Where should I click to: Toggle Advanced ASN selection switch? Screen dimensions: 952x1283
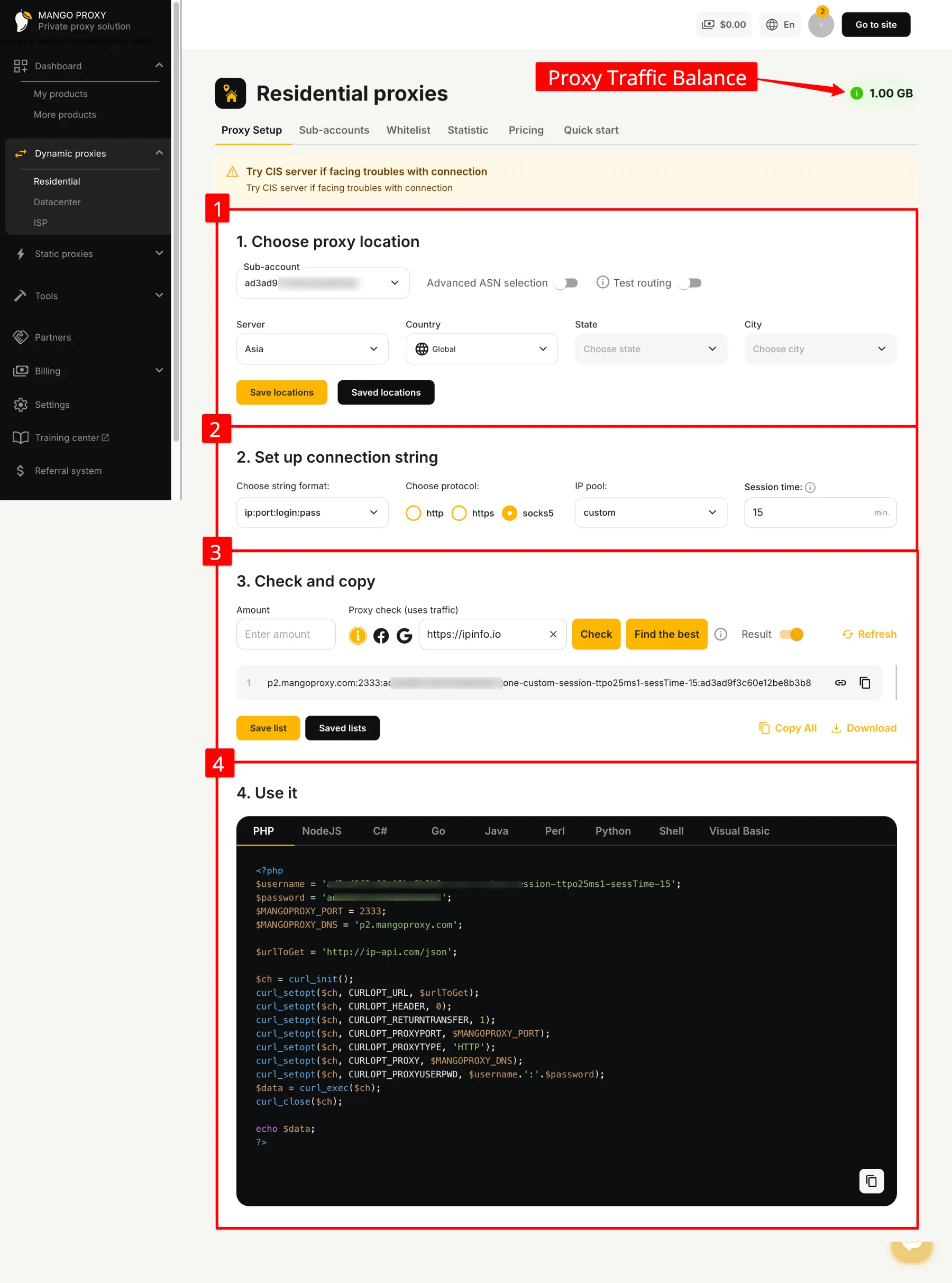[566, 283]
